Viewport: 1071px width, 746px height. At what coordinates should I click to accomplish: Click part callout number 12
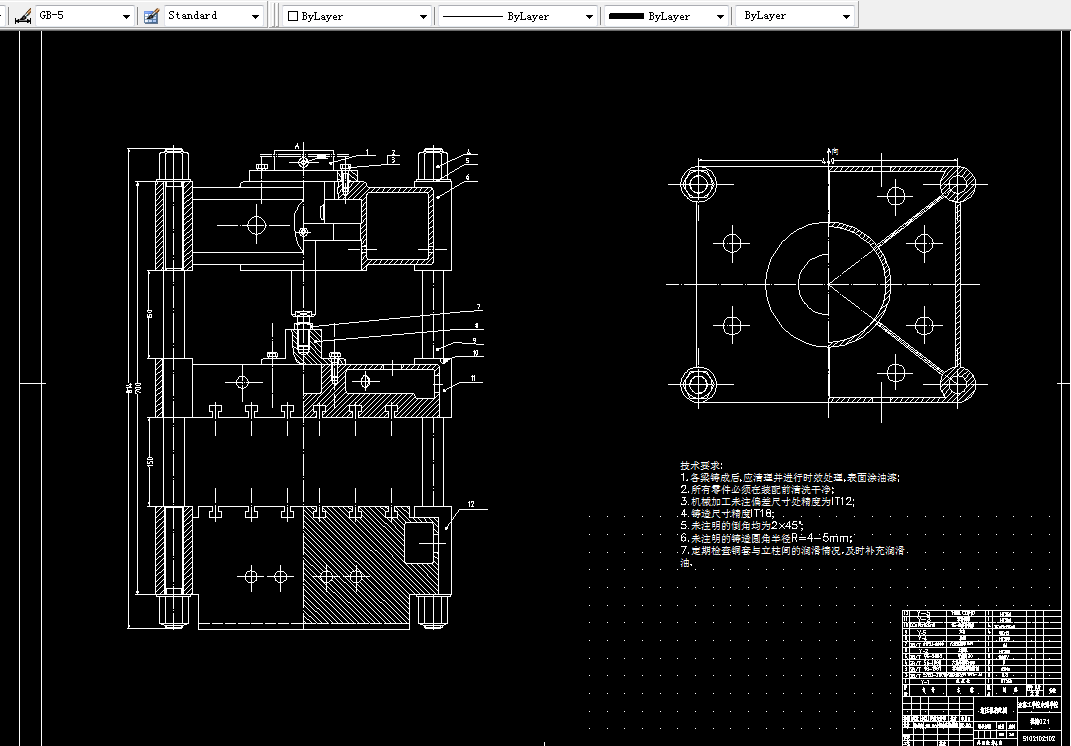471,504
